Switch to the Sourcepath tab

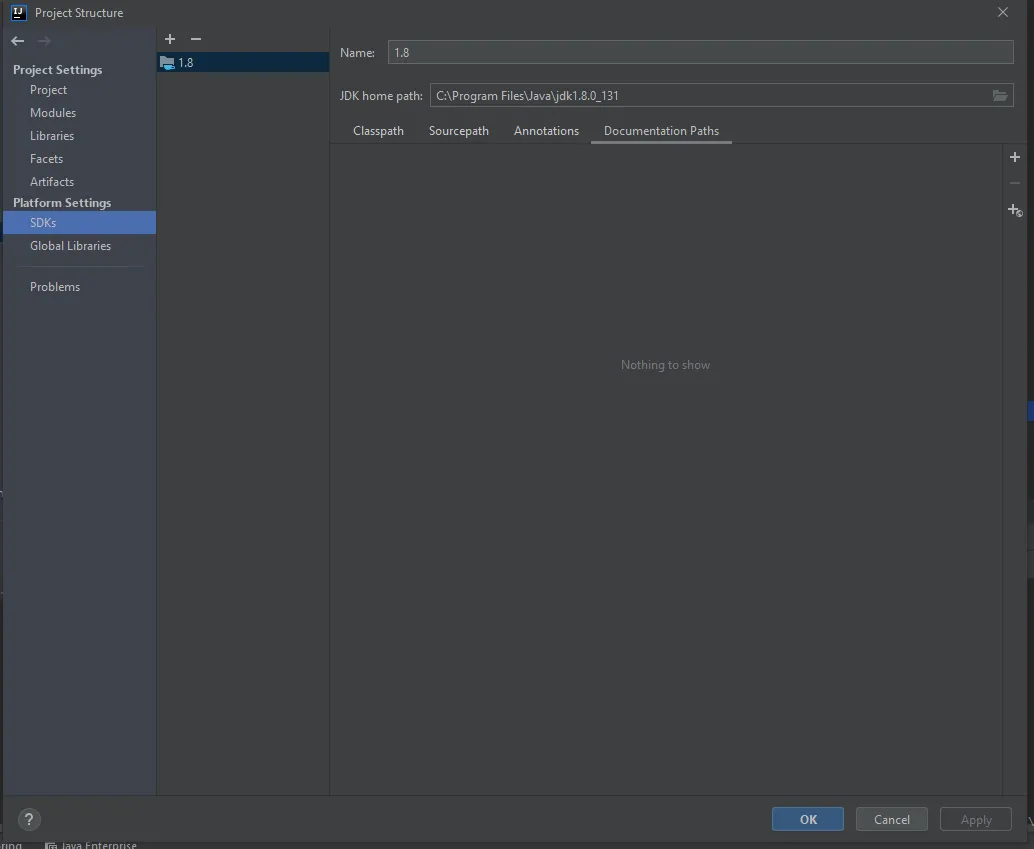459,131
